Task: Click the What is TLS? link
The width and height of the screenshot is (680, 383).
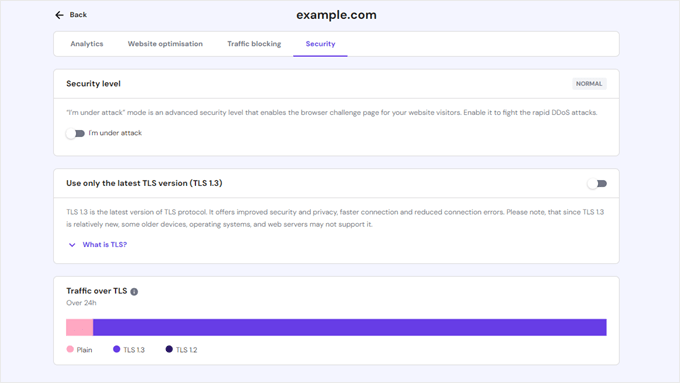Action: (105, 245)
